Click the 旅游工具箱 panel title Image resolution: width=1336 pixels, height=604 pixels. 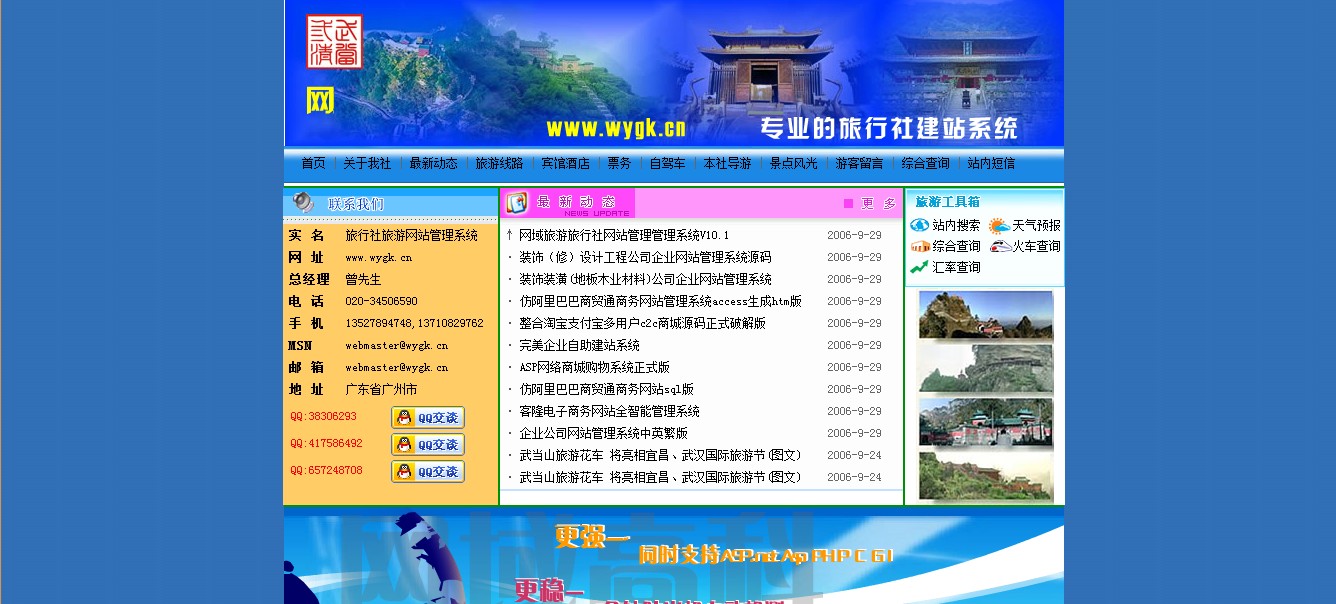[x=947, y=201]
